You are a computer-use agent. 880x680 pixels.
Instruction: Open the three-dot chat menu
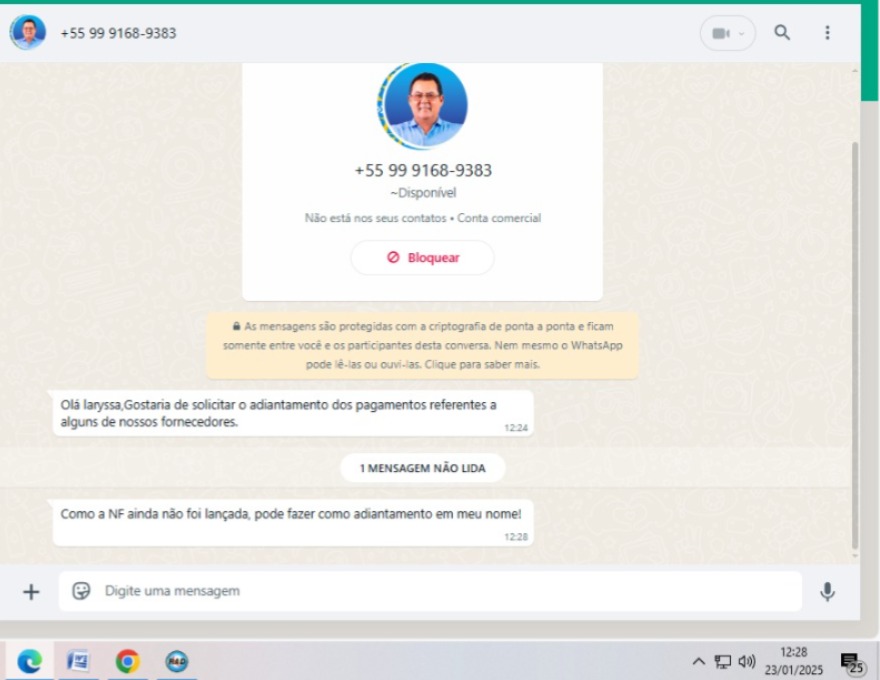click(x=827, y=33)
